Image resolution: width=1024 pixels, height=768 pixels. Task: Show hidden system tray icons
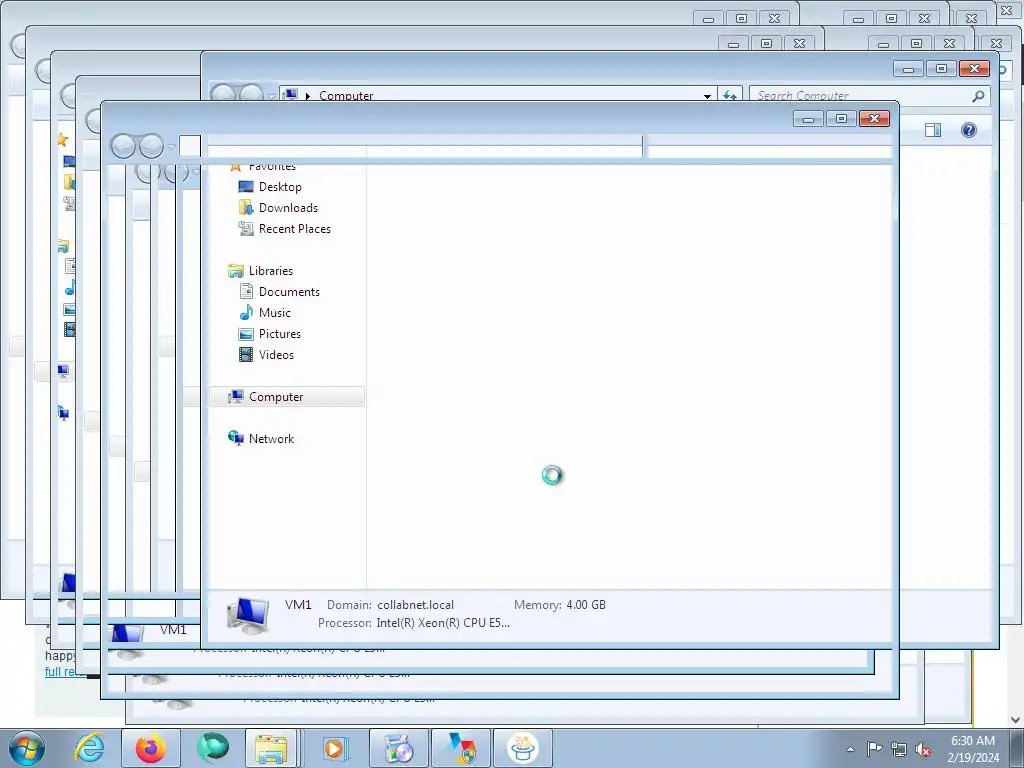850,749
